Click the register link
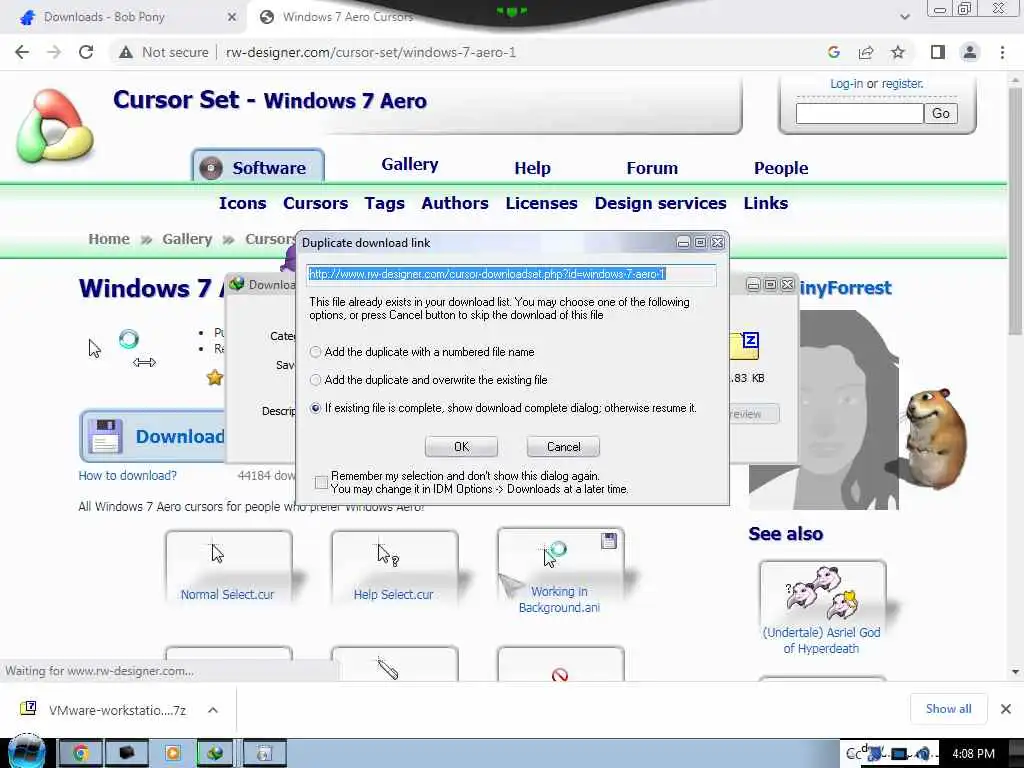Screen dimensions: 1024x768 click(x=902, y=84)
